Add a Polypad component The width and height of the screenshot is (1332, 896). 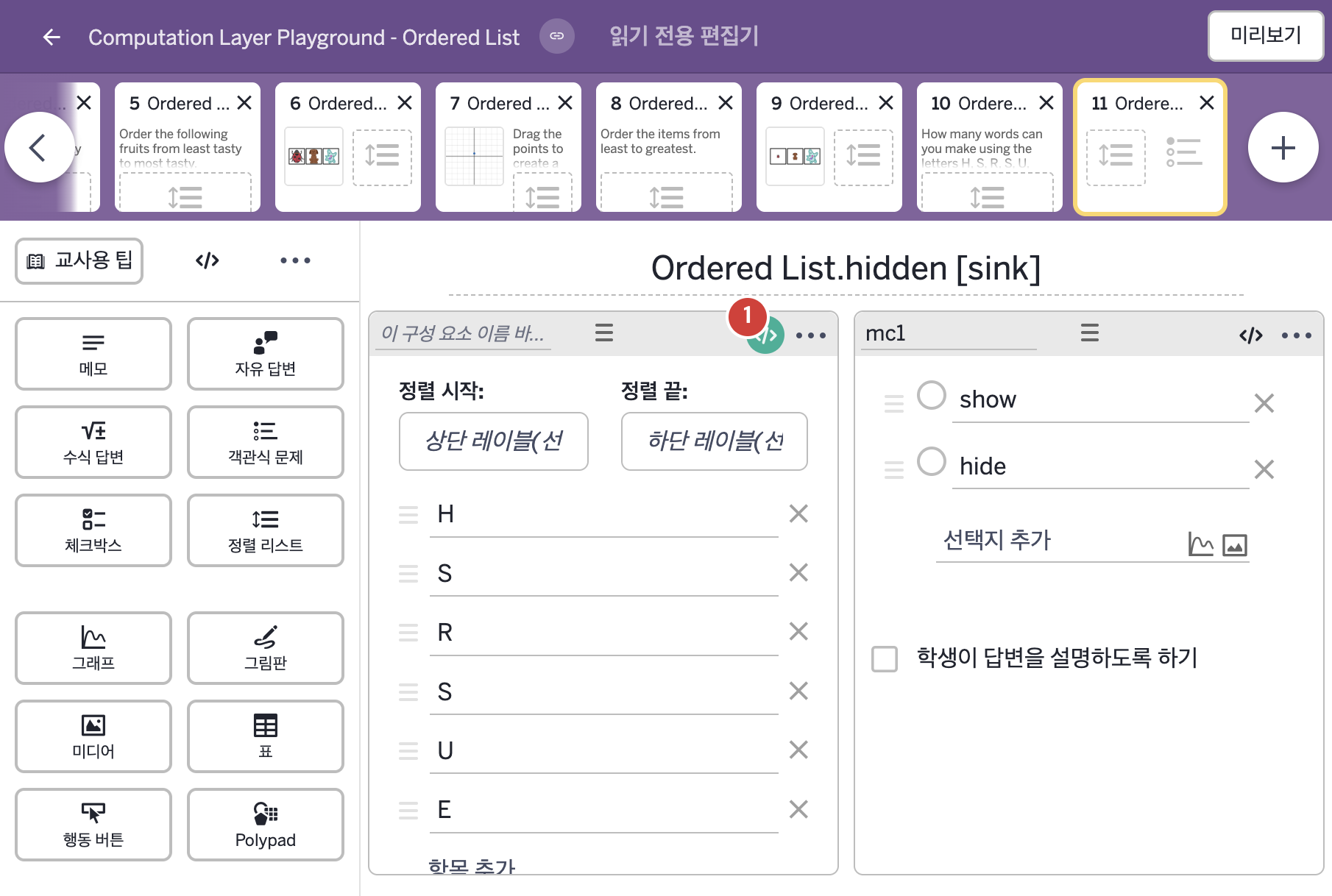click(x=266, y=825)
